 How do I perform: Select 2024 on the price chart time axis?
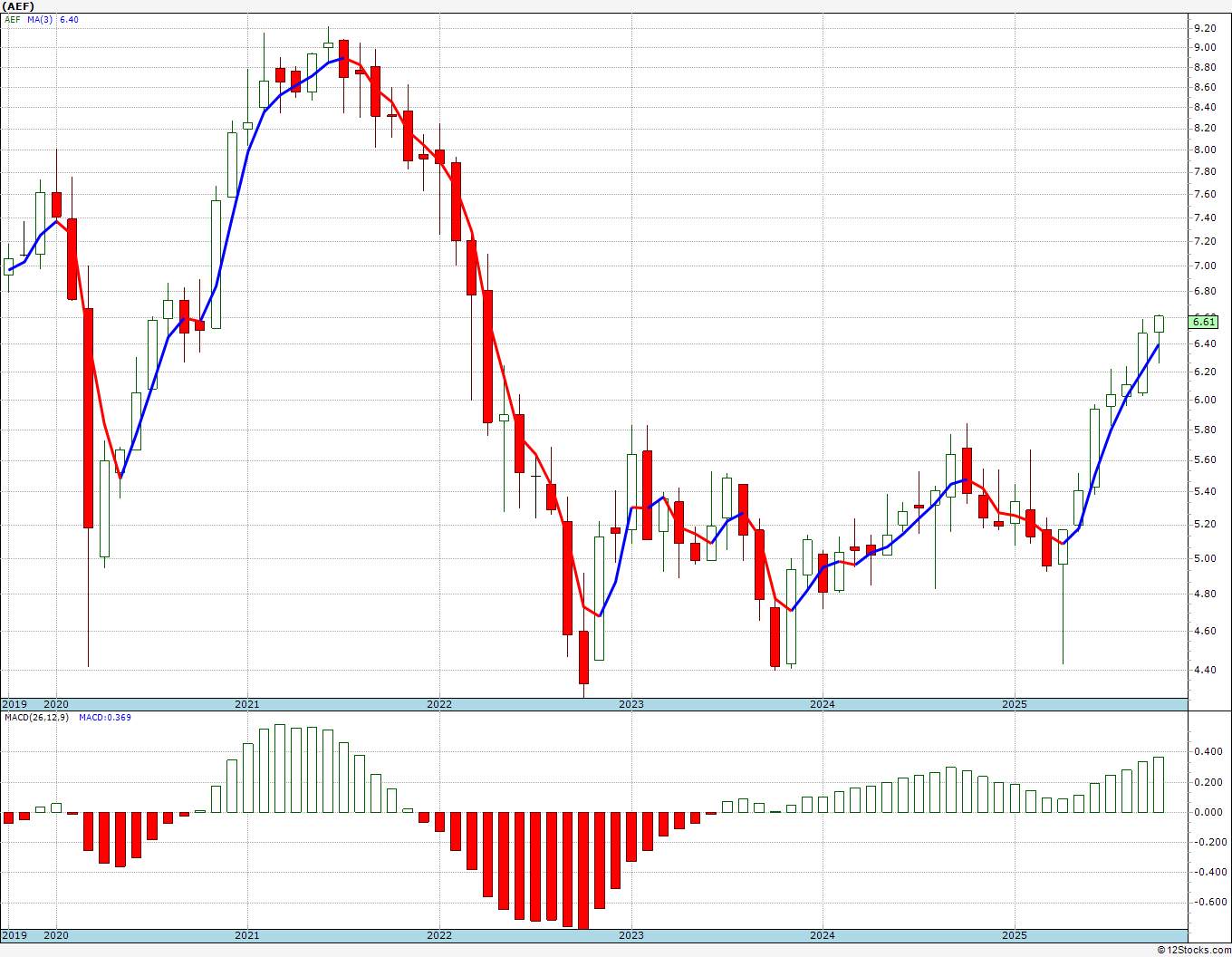(823, 704)
